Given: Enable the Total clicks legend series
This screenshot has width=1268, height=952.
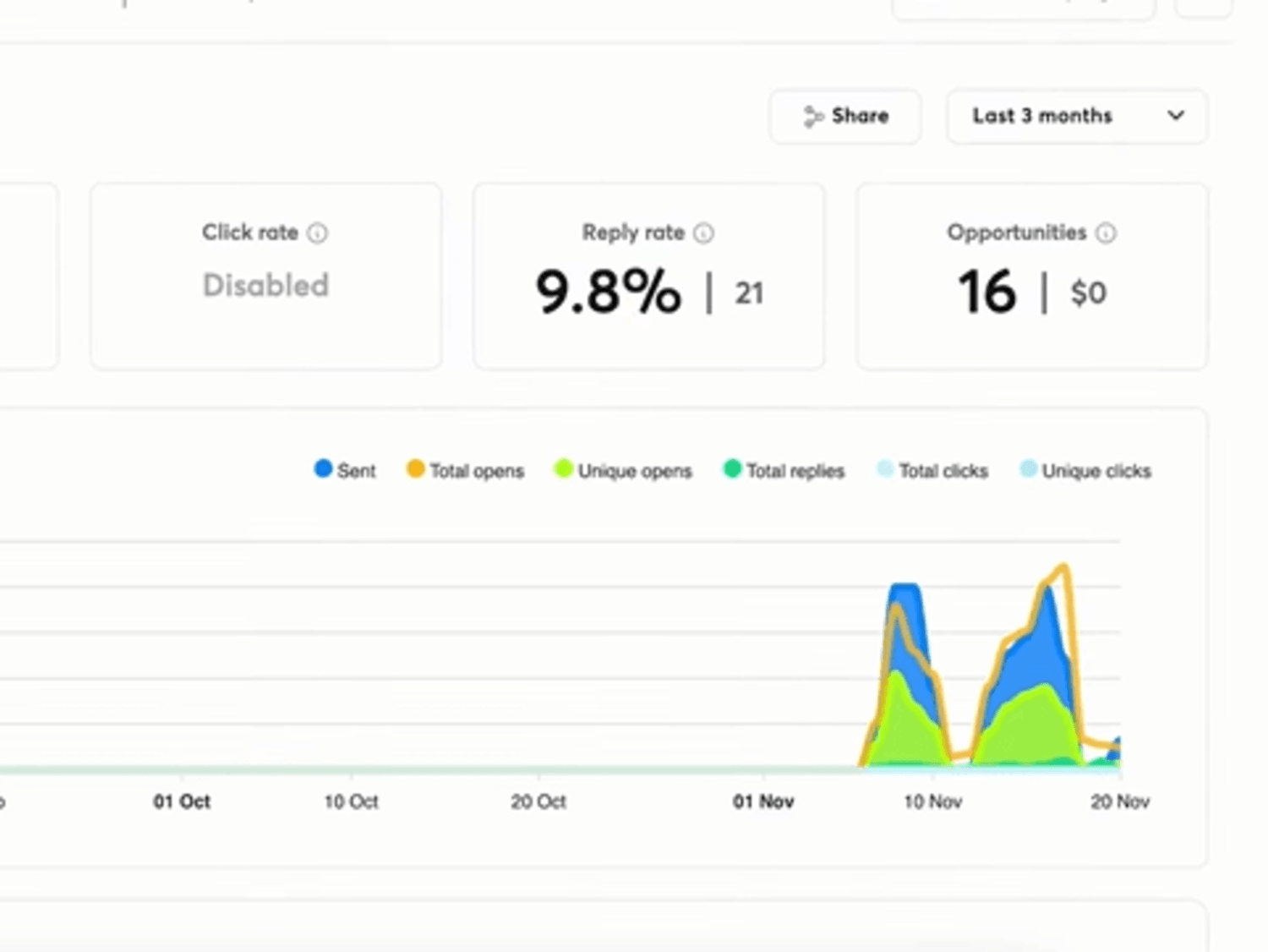Looking at the screenshot, I should (932, 470).
